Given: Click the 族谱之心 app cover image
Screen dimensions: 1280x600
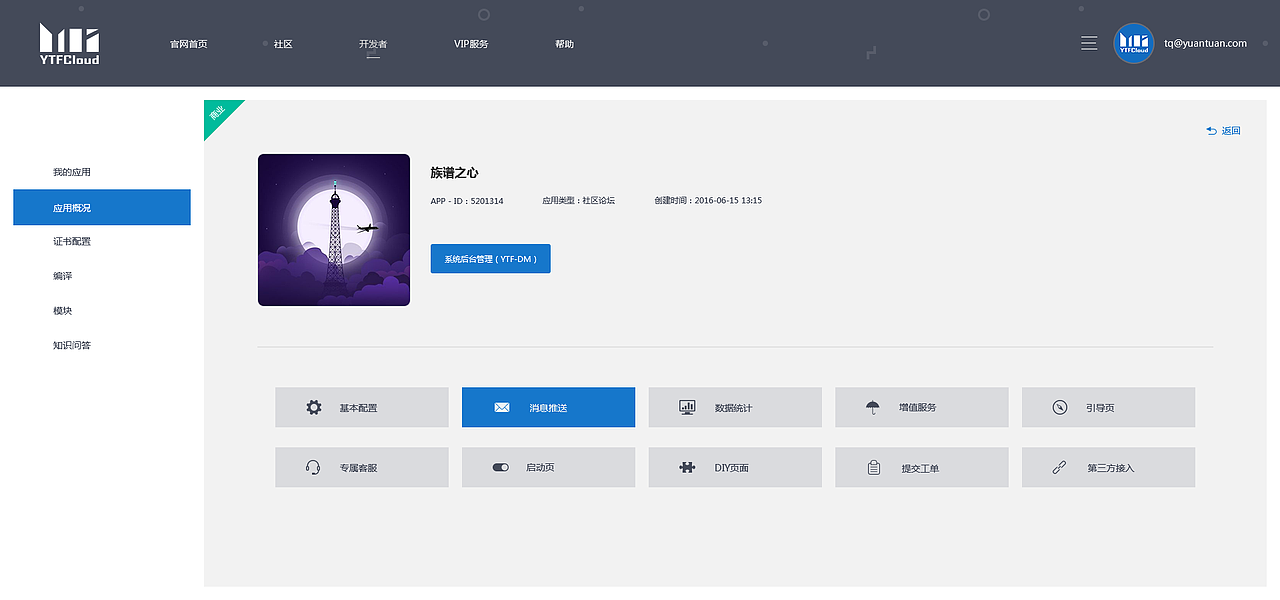Looking at the screenshot, I should point(334,229).
